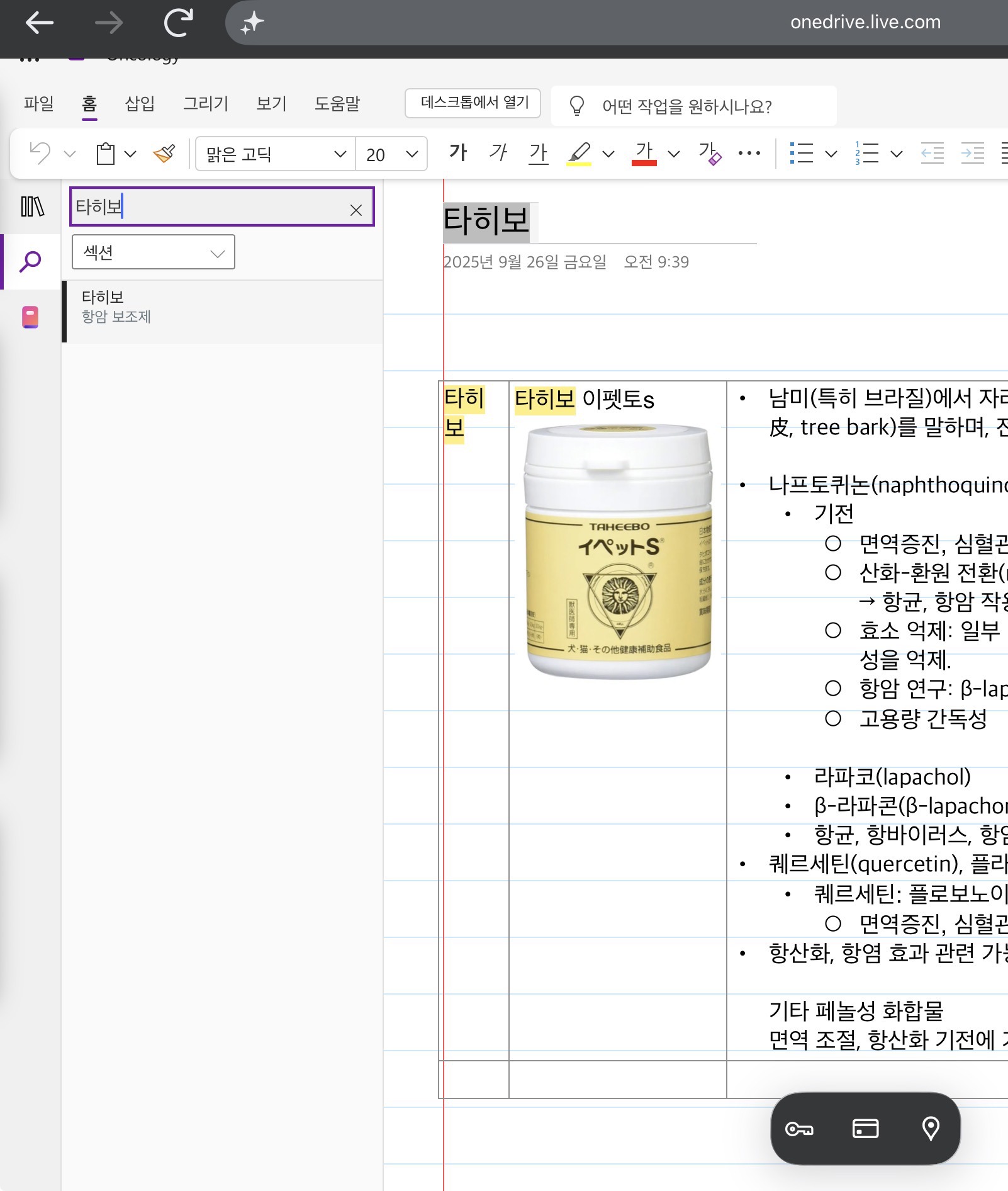Expand the undo options arrow
The image size is (1008, 1191).
[70, 154]
